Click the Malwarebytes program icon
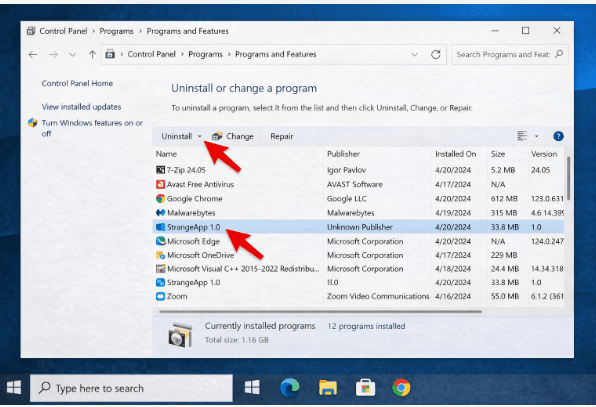Screen dimensions: 596x407 160,212
